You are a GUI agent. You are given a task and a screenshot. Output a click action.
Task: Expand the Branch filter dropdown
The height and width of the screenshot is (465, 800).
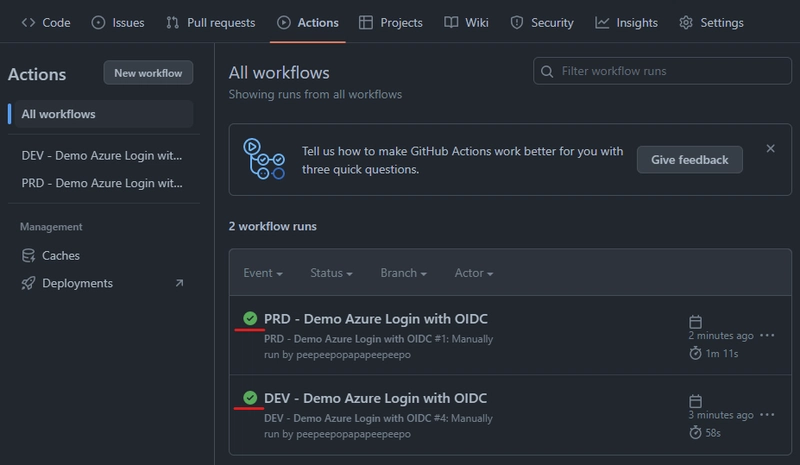pyautogui.click(x=403, y=273)
